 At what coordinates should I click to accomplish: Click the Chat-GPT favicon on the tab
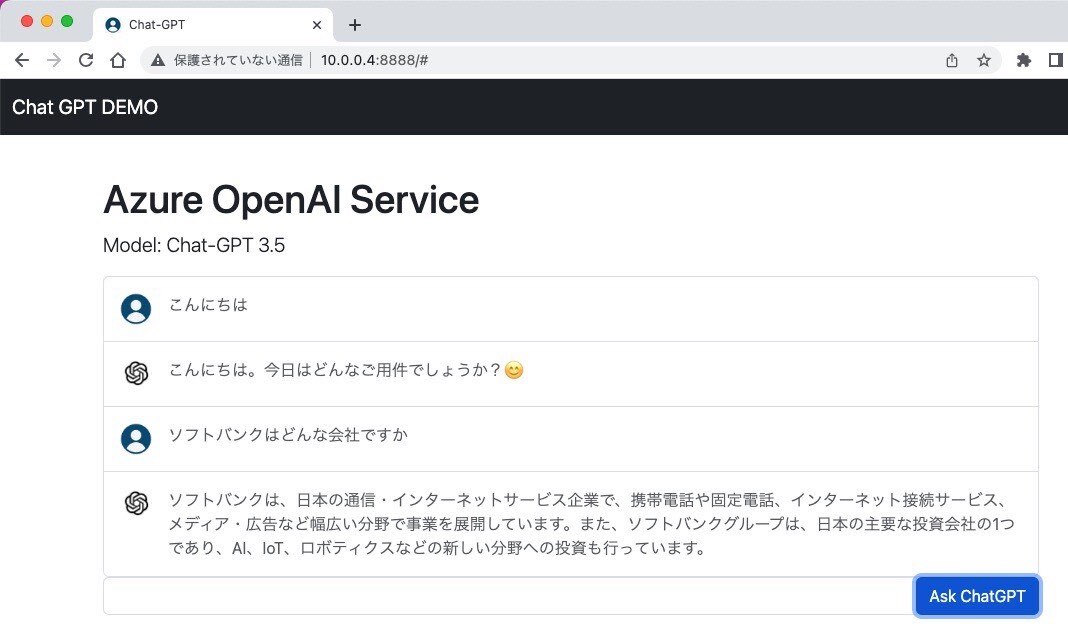click(x=112, y=24)
